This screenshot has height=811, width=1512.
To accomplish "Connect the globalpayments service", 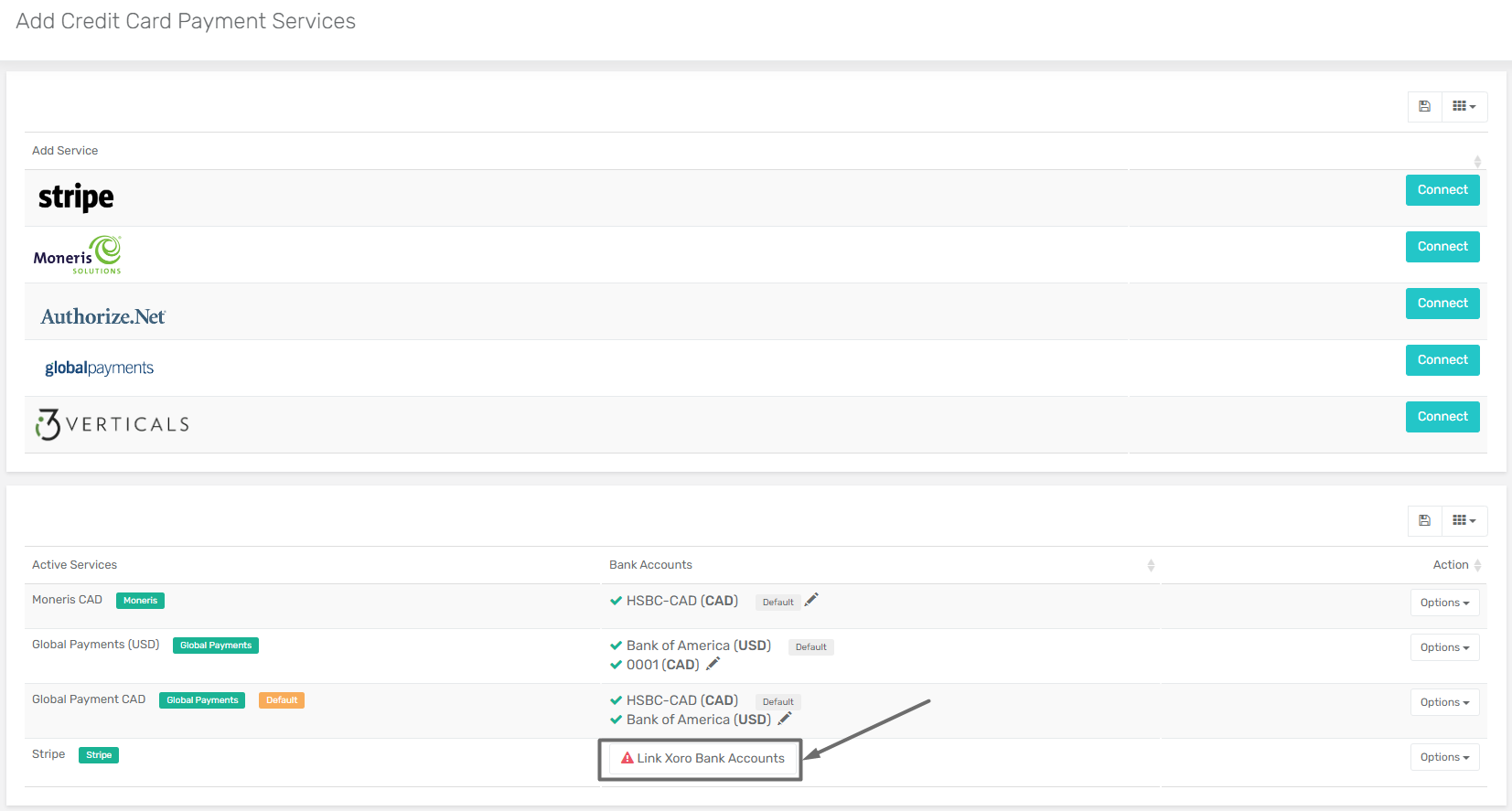I will tap(1442, 360).
